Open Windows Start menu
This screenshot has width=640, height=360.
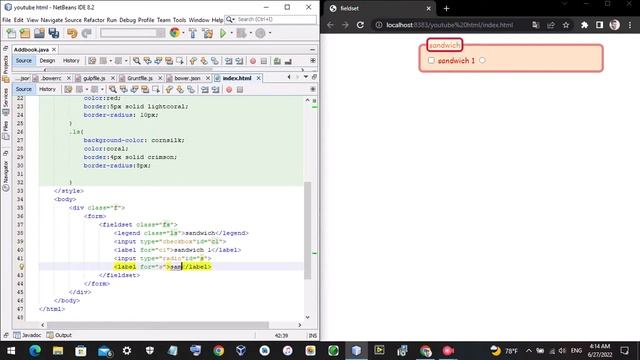[x=11, y=351]
